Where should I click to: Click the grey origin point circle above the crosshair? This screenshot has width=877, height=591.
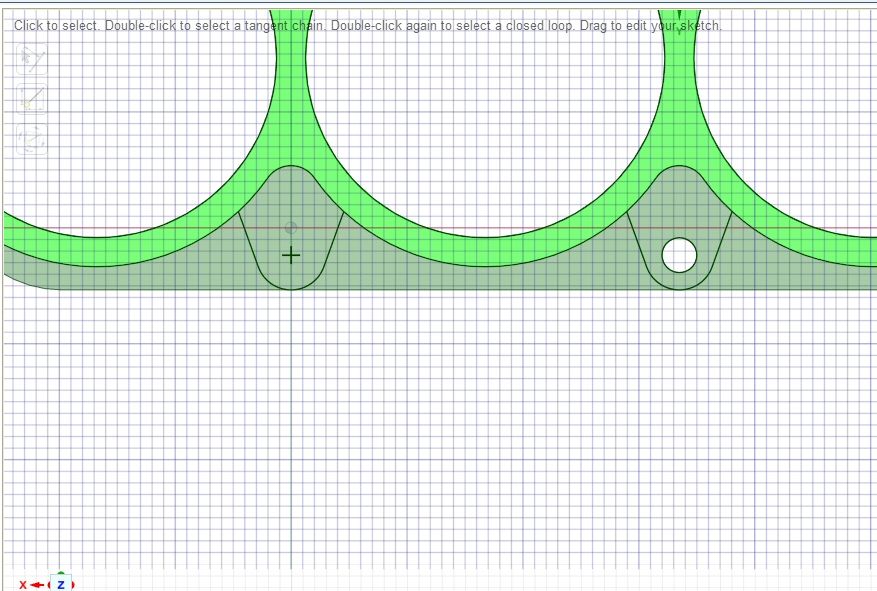[x=291, y=228]
